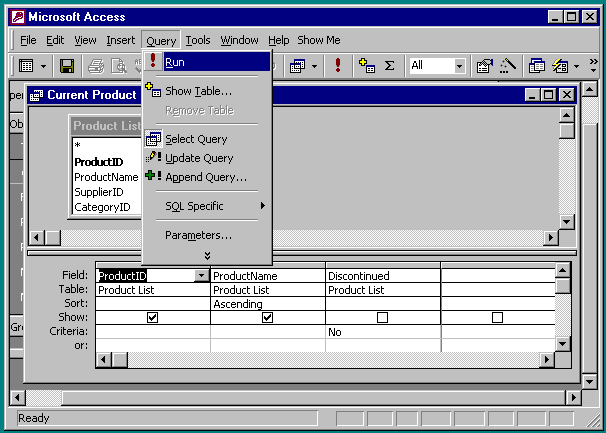The height and width of the screenshot is (433, 606).
Task: Open the ProductID Field dropdown arrow
Action: 201,275
